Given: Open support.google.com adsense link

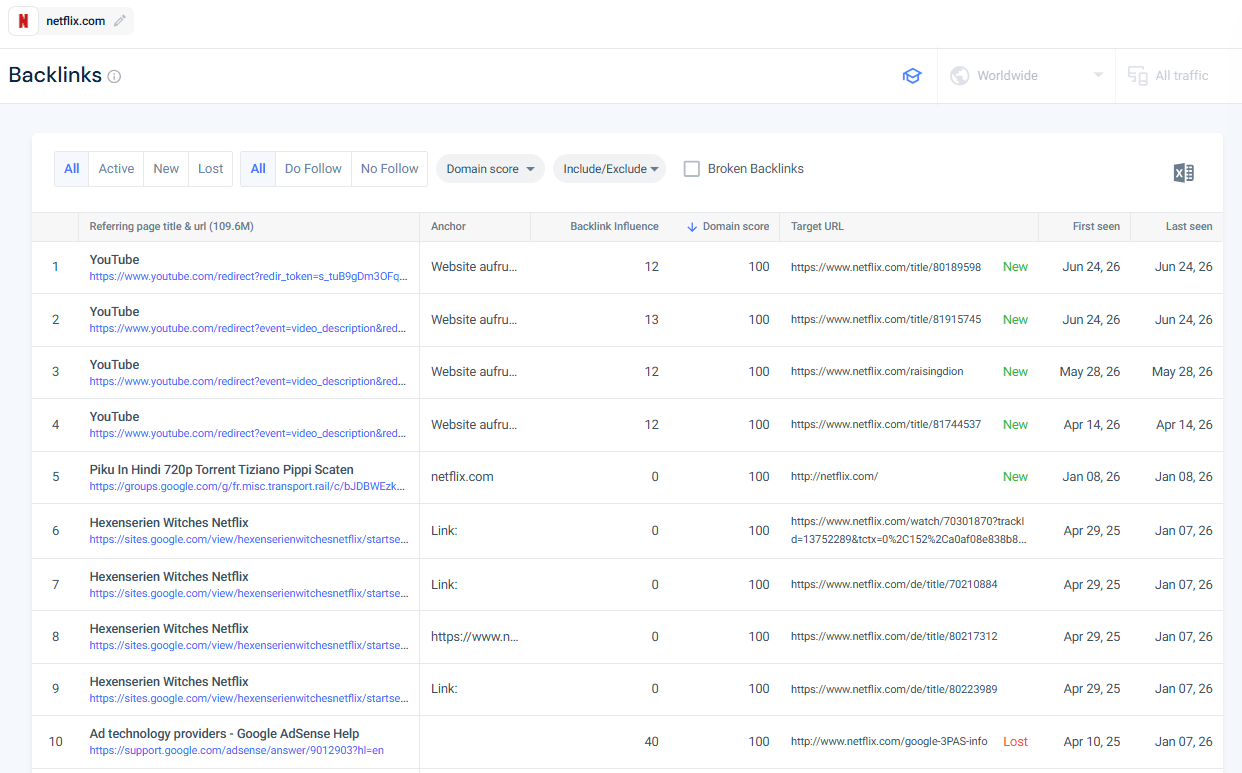Looking at the screenshot, I should click(236, 750).
